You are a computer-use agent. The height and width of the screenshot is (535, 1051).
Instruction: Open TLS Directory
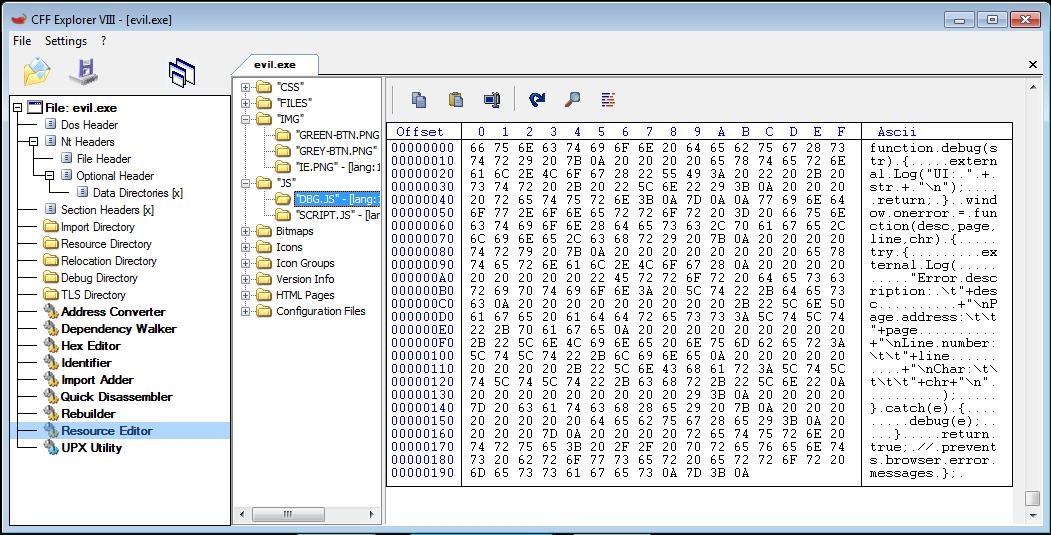click(x=93, y=295)
